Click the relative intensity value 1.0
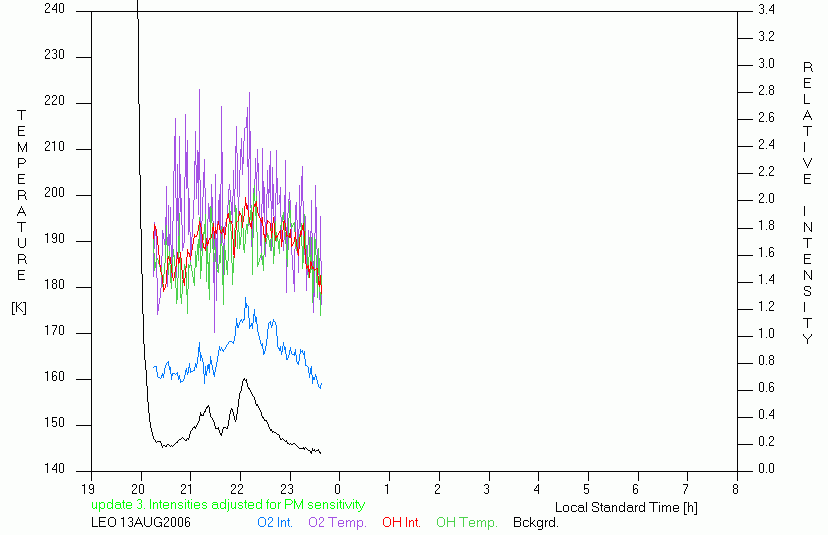The width and height of the screenshot is (828, 535). 766,333
